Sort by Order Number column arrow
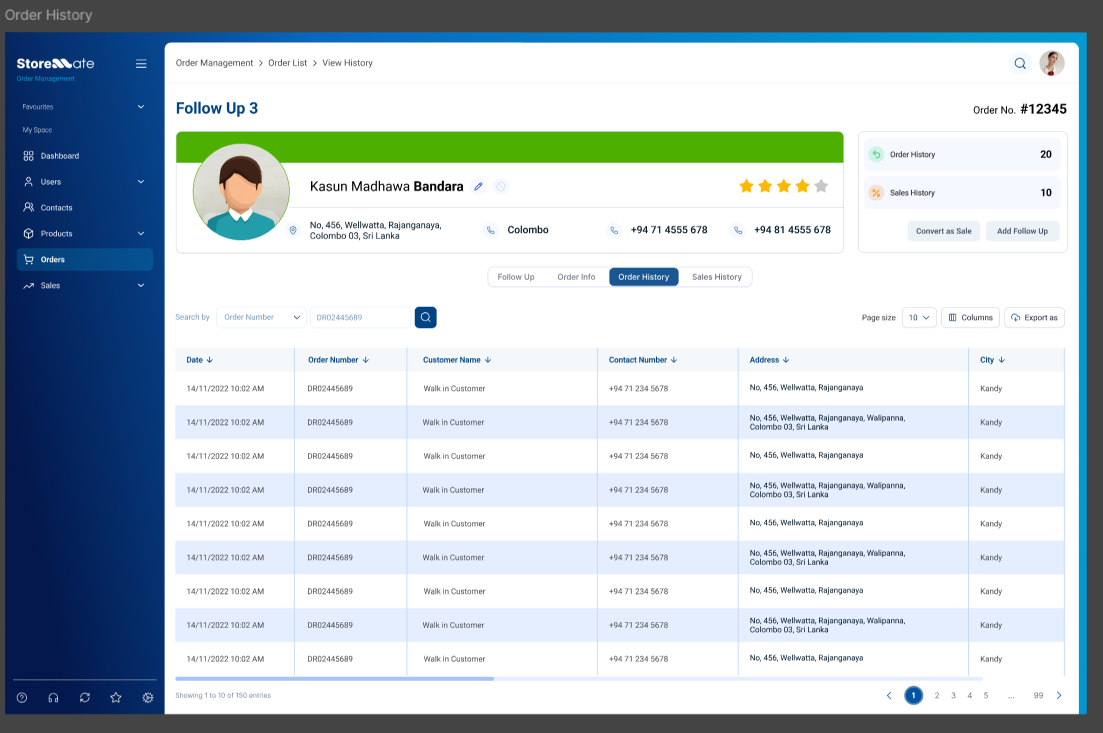This screenshot has width=1103, height=733. click(x=366, y=360)
